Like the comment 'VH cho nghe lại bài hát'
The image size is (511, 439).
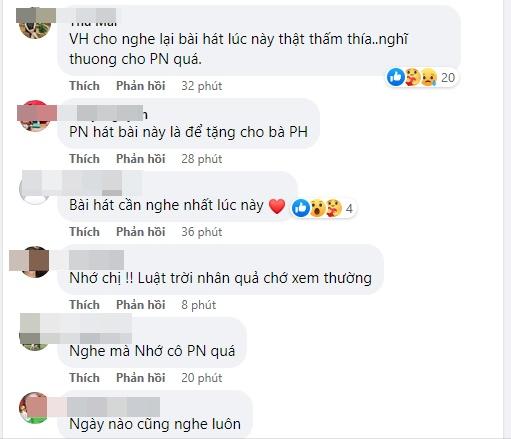(x=84, y=86)
